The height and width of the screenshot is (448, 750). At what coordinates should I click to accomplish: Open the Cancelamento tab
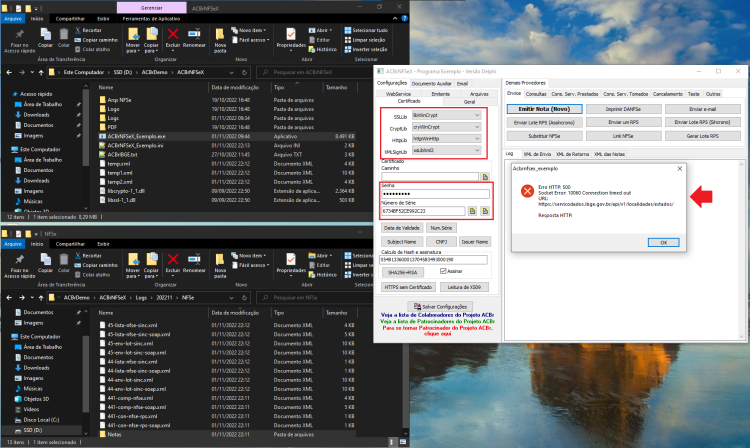[x=668, y=94]
